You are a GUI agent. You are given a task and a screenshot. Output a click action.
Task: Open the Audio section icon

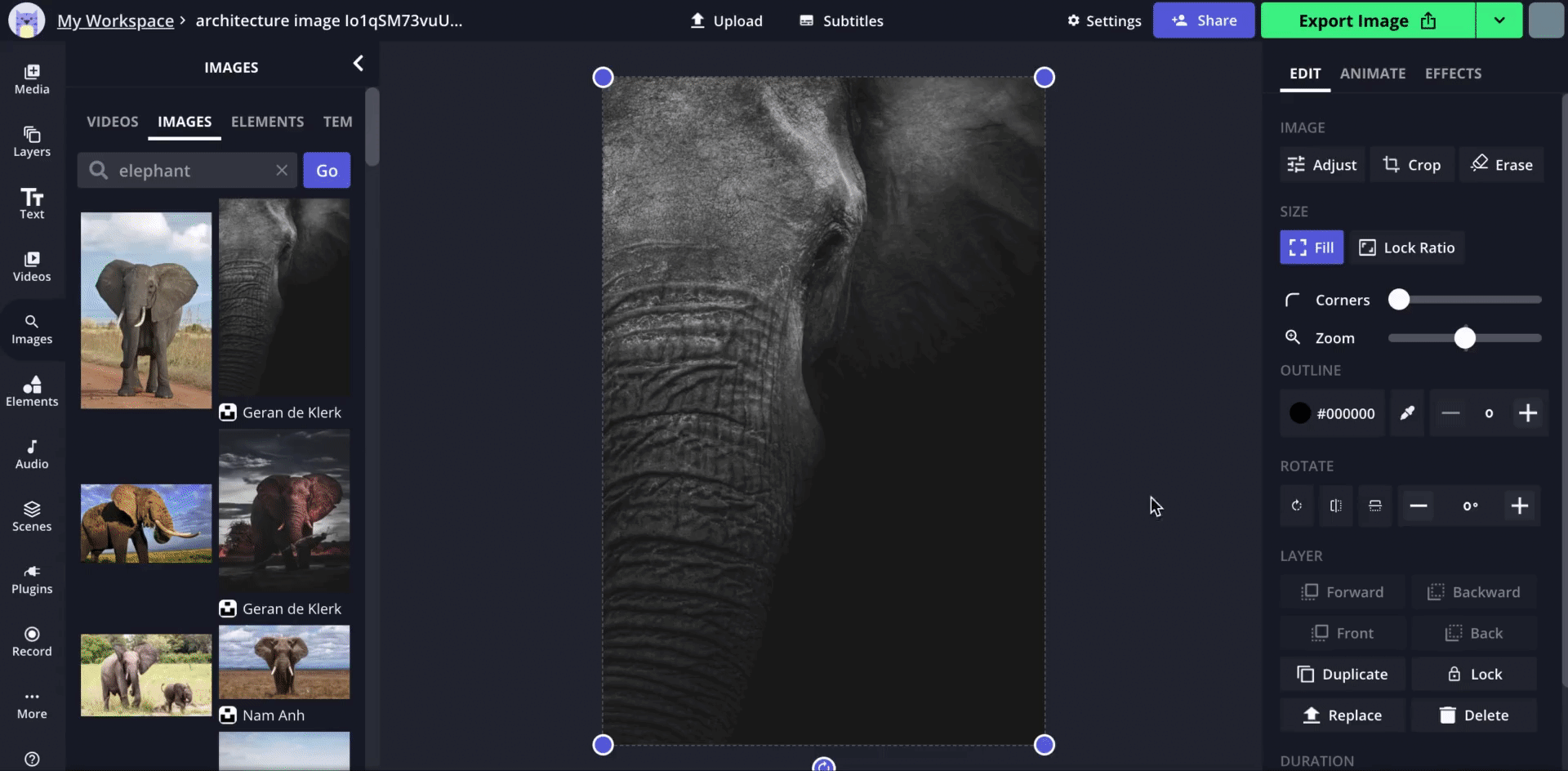pyautogui.click(x=32, y=454)
